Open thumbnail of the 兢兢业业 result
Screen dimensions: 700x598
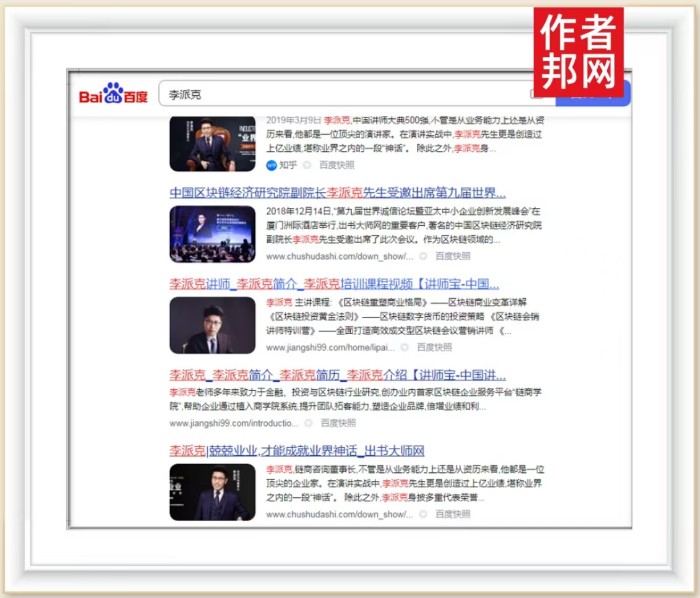click(x=212, y=491)
